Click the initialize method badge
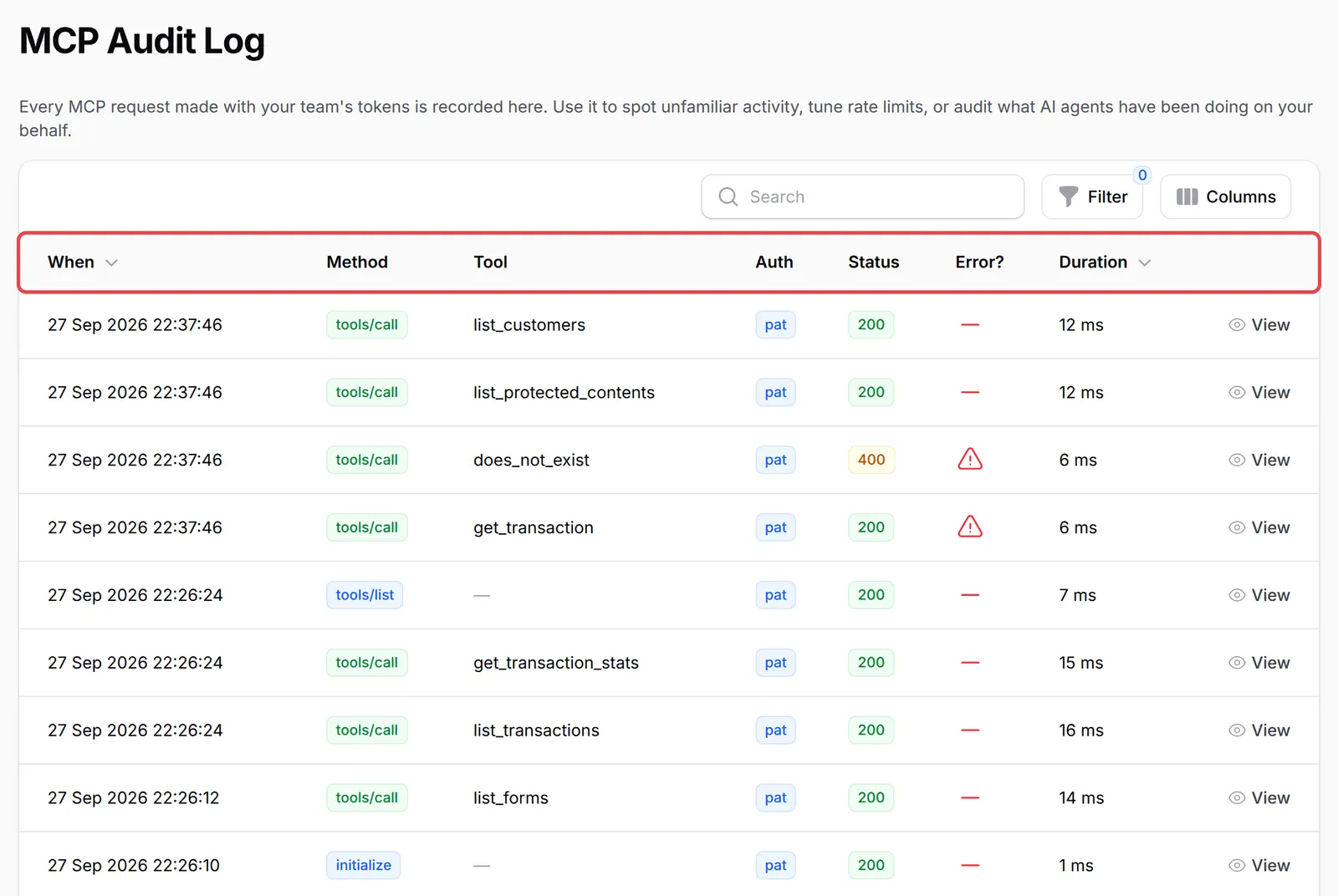Screen dimensions: 1338x896 pos(363,865)
